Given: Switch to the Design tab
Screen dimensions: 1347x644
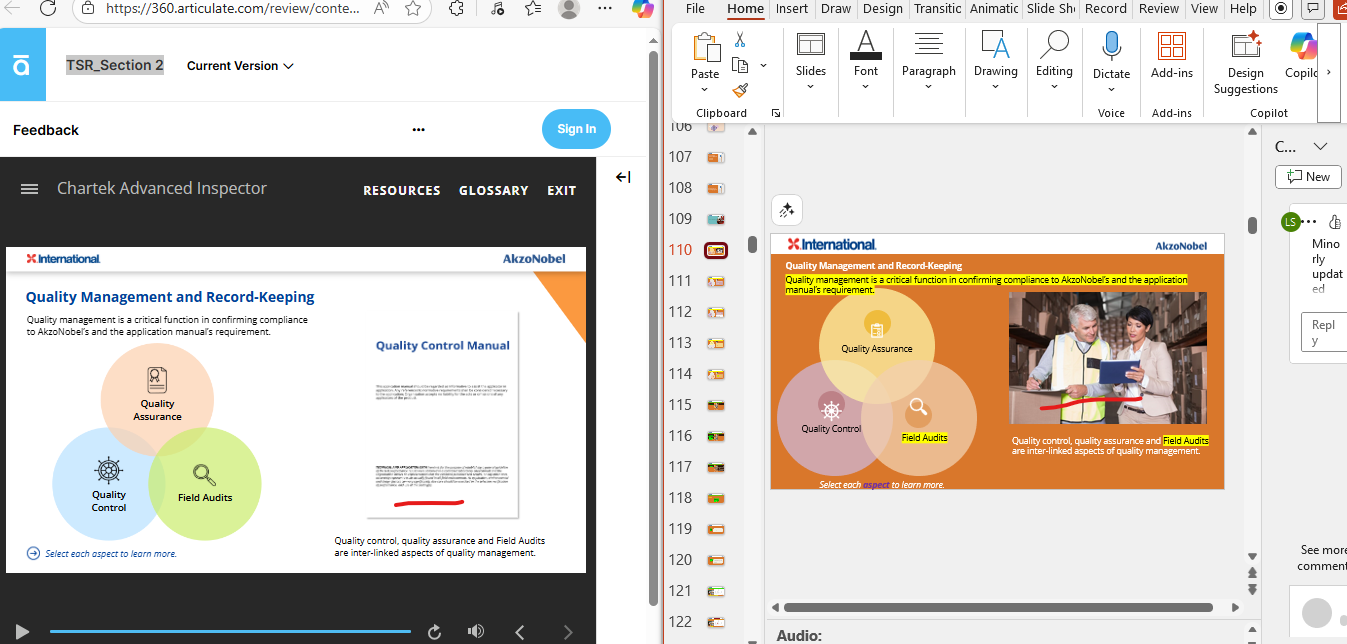Looking at the screenshot, I should 882,8.
